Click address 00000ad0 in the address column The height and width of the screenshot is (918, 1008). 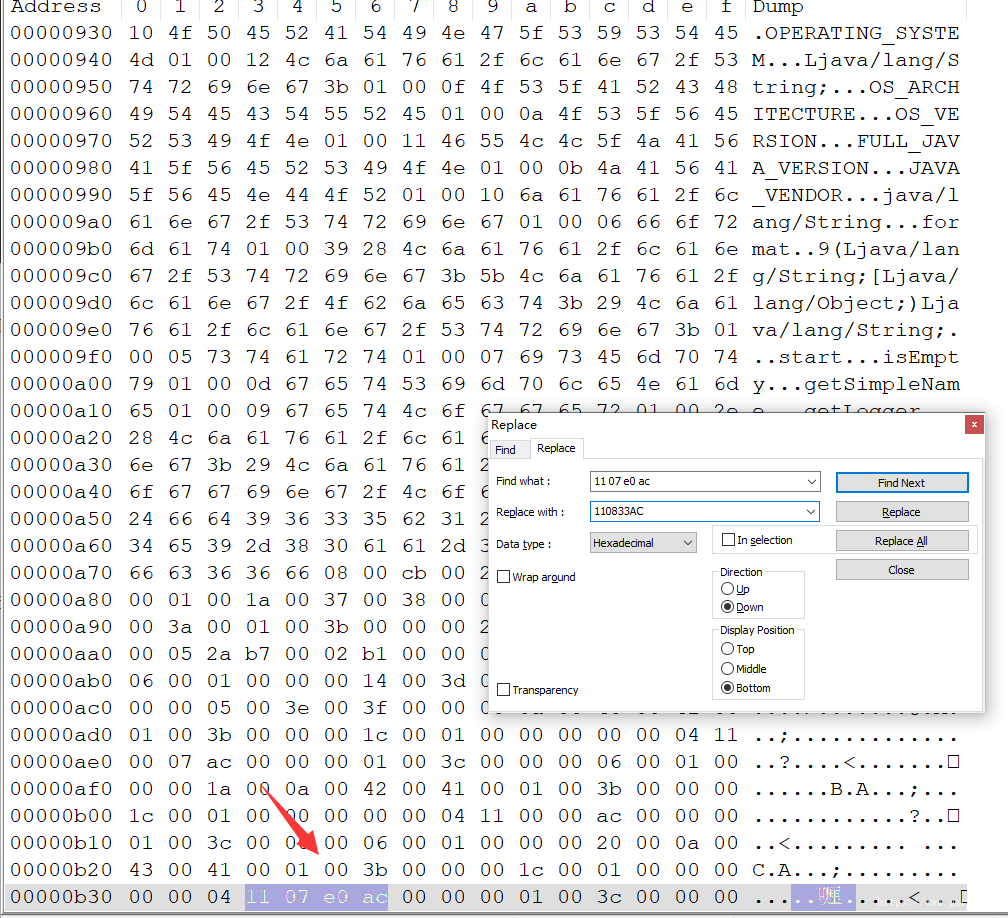[61, 735]
